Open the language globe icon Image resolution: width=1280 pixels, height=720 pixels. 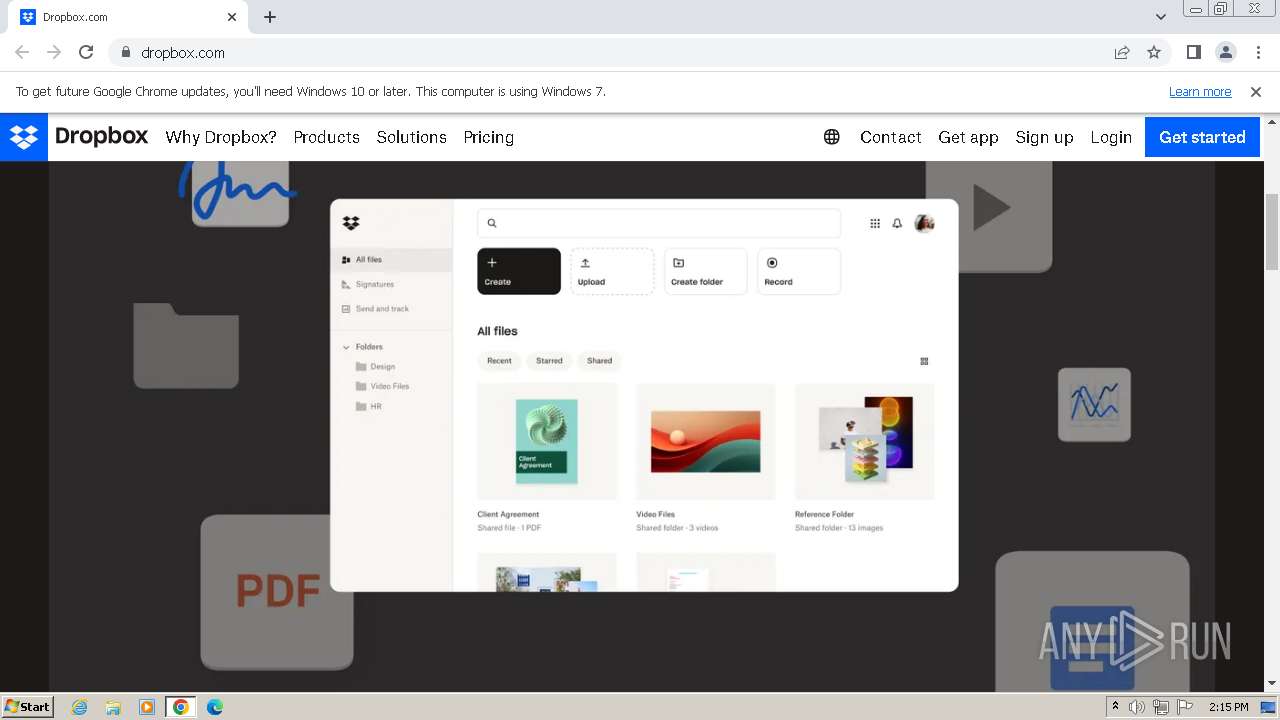tap(832, 137)
